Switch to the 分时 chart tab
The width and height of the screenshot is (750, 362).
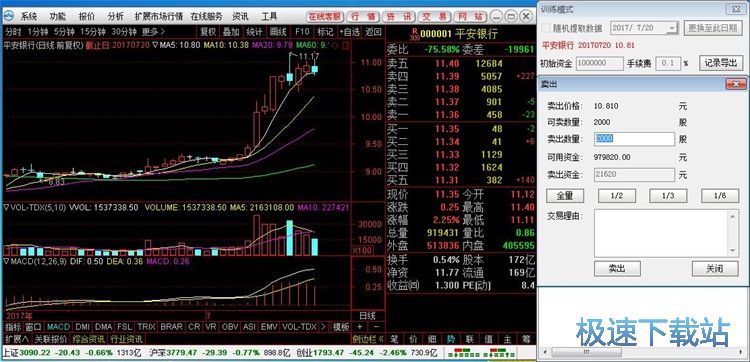click(x=13, y=32)
